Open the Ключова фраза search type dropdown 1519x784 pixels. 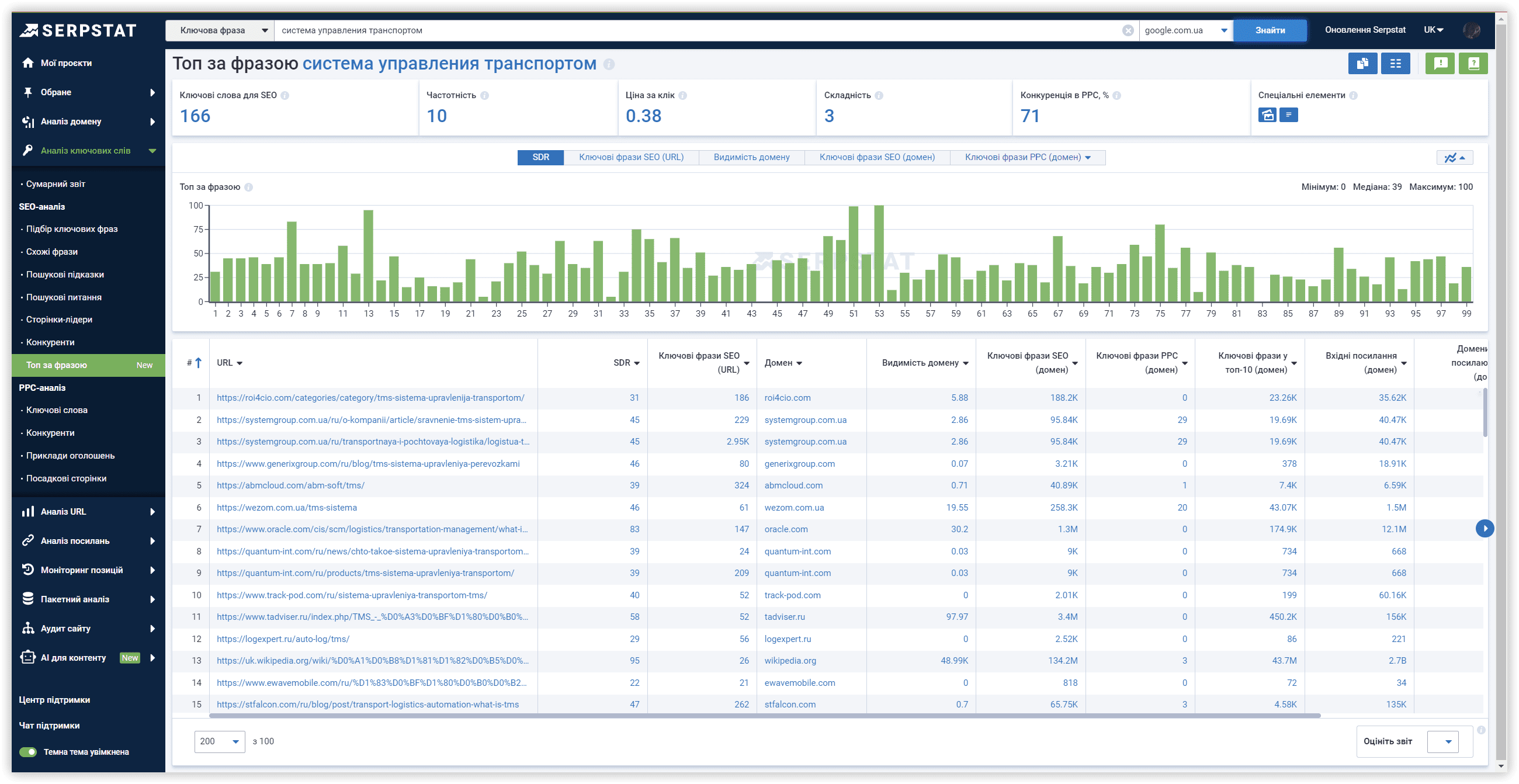pos(220,30)
